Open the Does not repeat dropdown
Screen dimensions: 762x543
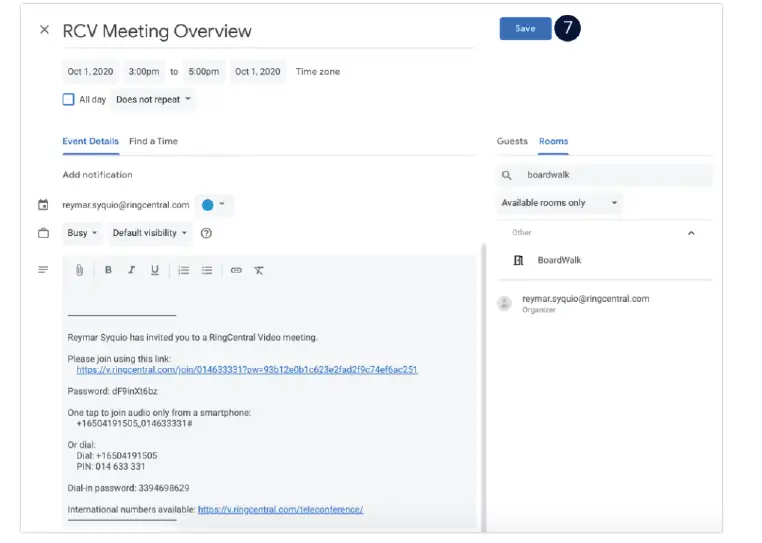[x=153, y=100]
